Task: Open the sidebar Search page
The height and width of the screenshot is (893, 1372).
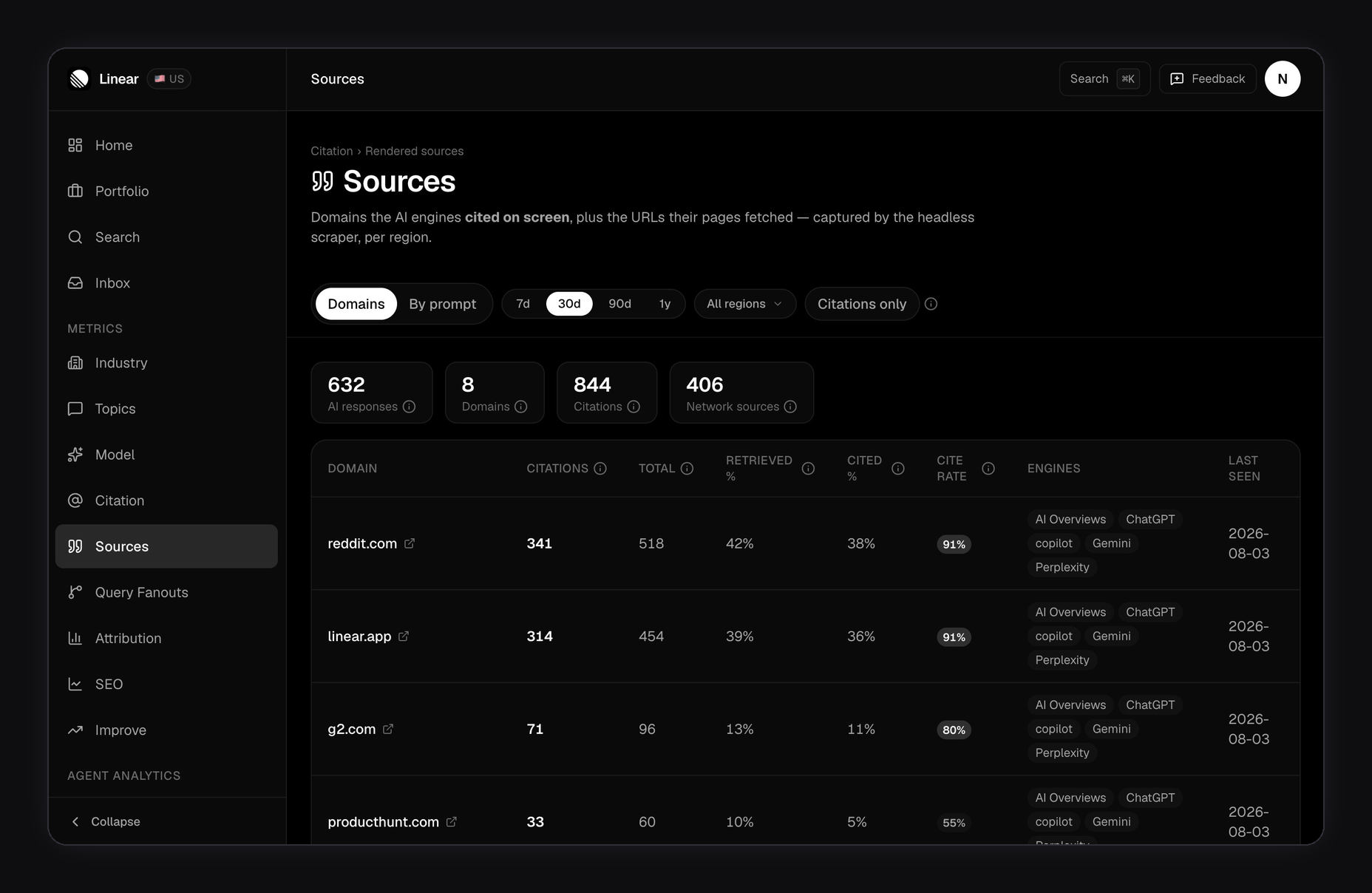Action: [166, 237]
